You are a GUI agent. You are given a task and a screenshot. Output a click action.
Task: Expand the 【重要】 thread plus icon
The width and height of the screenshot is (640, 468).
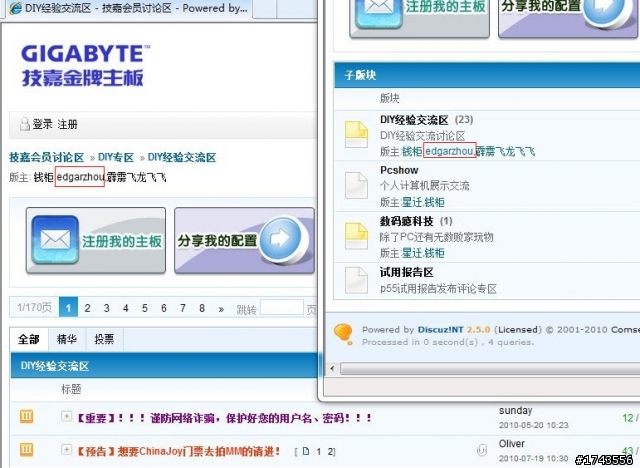[x=67, y=416]
